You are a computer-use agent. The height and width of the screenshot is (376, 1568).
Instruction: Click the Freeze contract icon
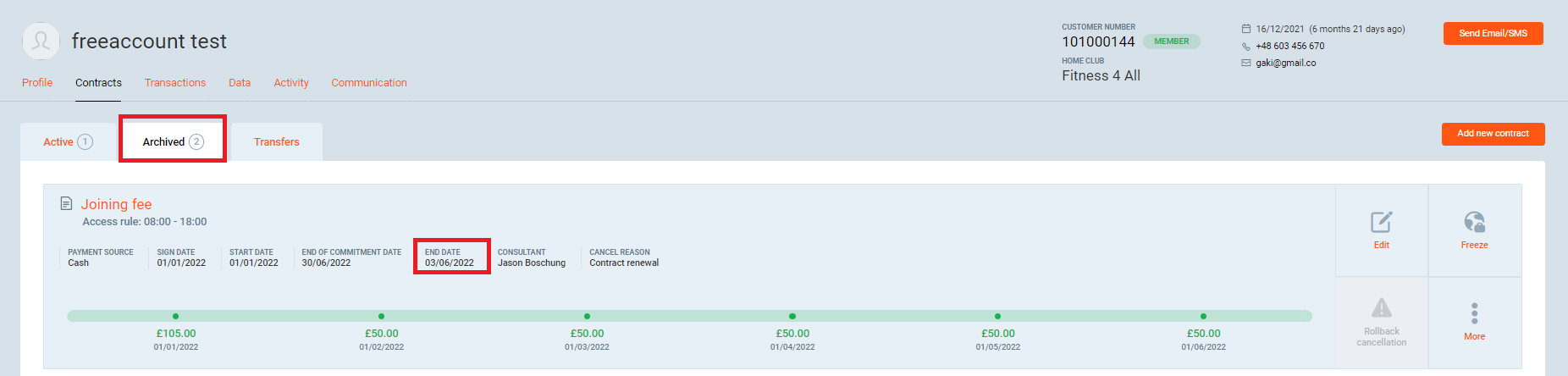pos(1474,222)
